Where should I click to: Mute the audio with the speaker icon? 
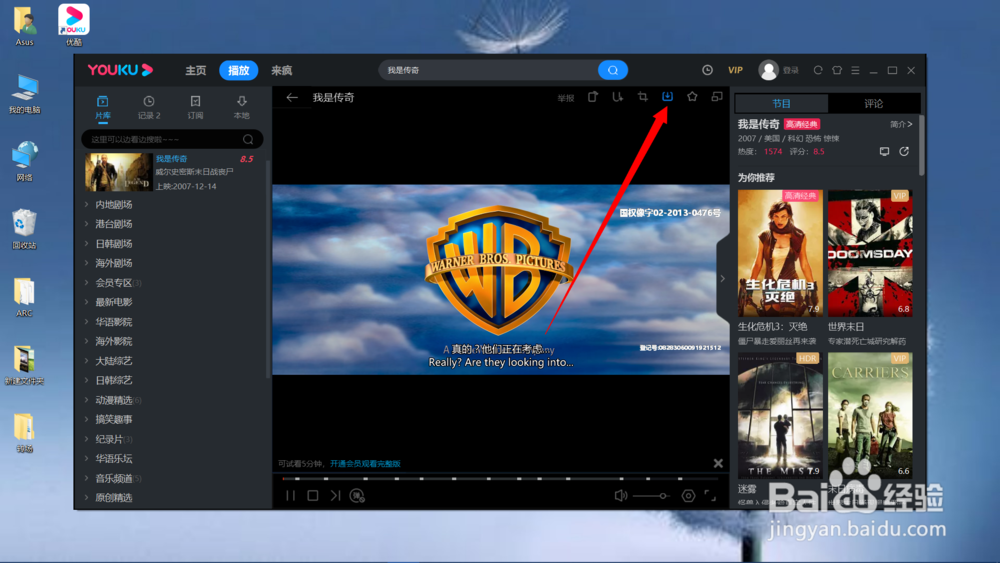click(621, 495)
